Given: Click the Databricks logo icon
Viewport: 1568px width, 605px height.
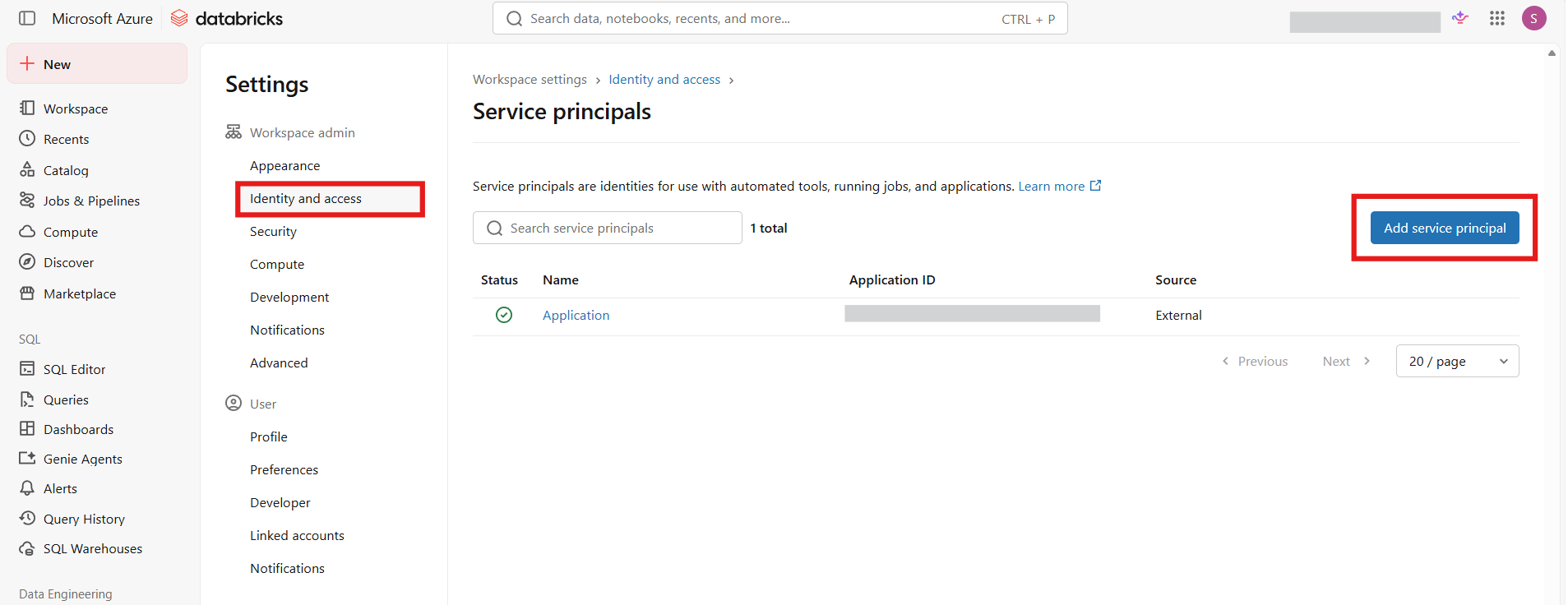Looking at the screenshot, I should [179, 18].
